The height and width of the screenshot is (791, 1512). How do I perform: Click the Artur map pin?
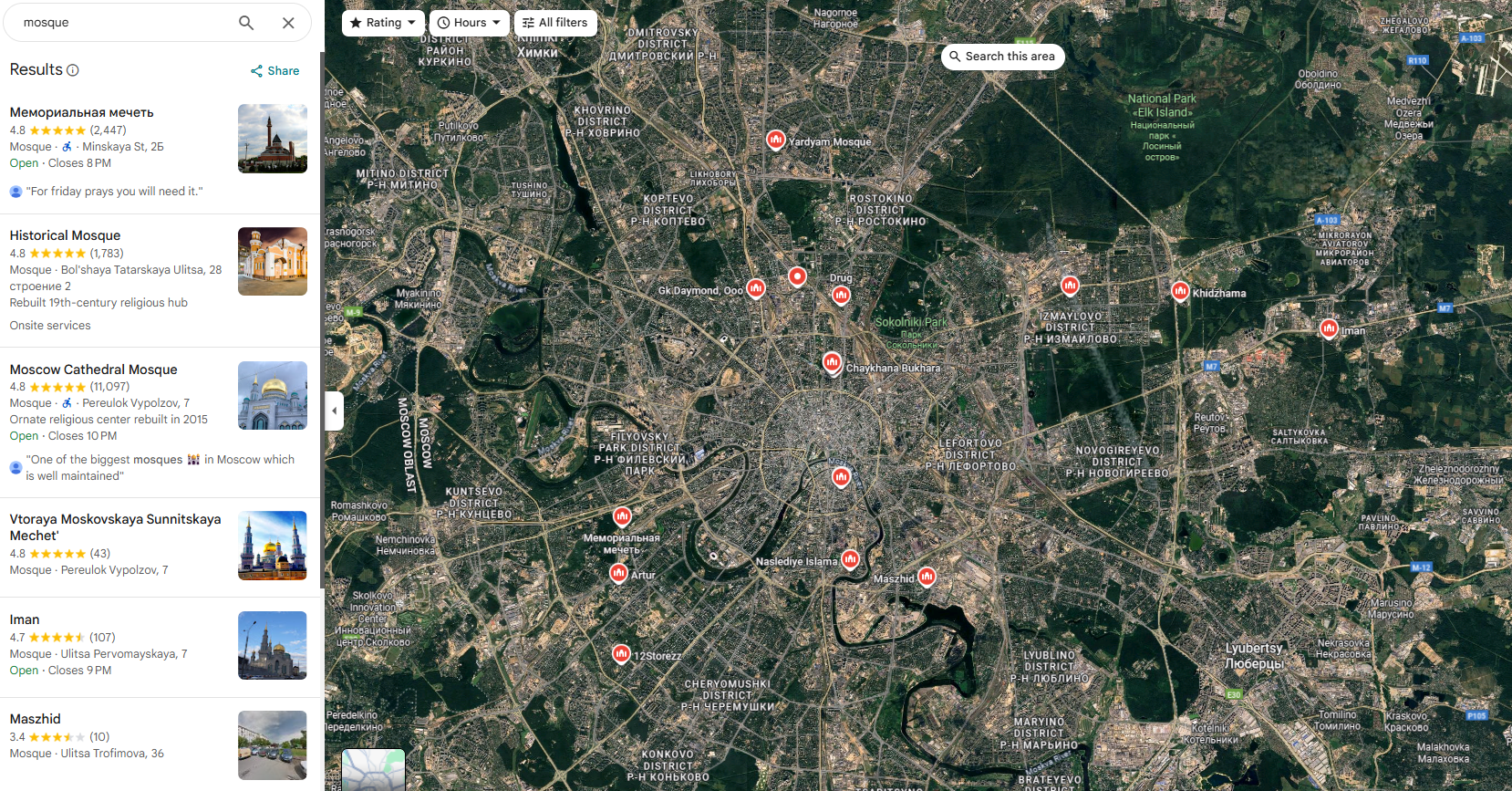(618, 573)
